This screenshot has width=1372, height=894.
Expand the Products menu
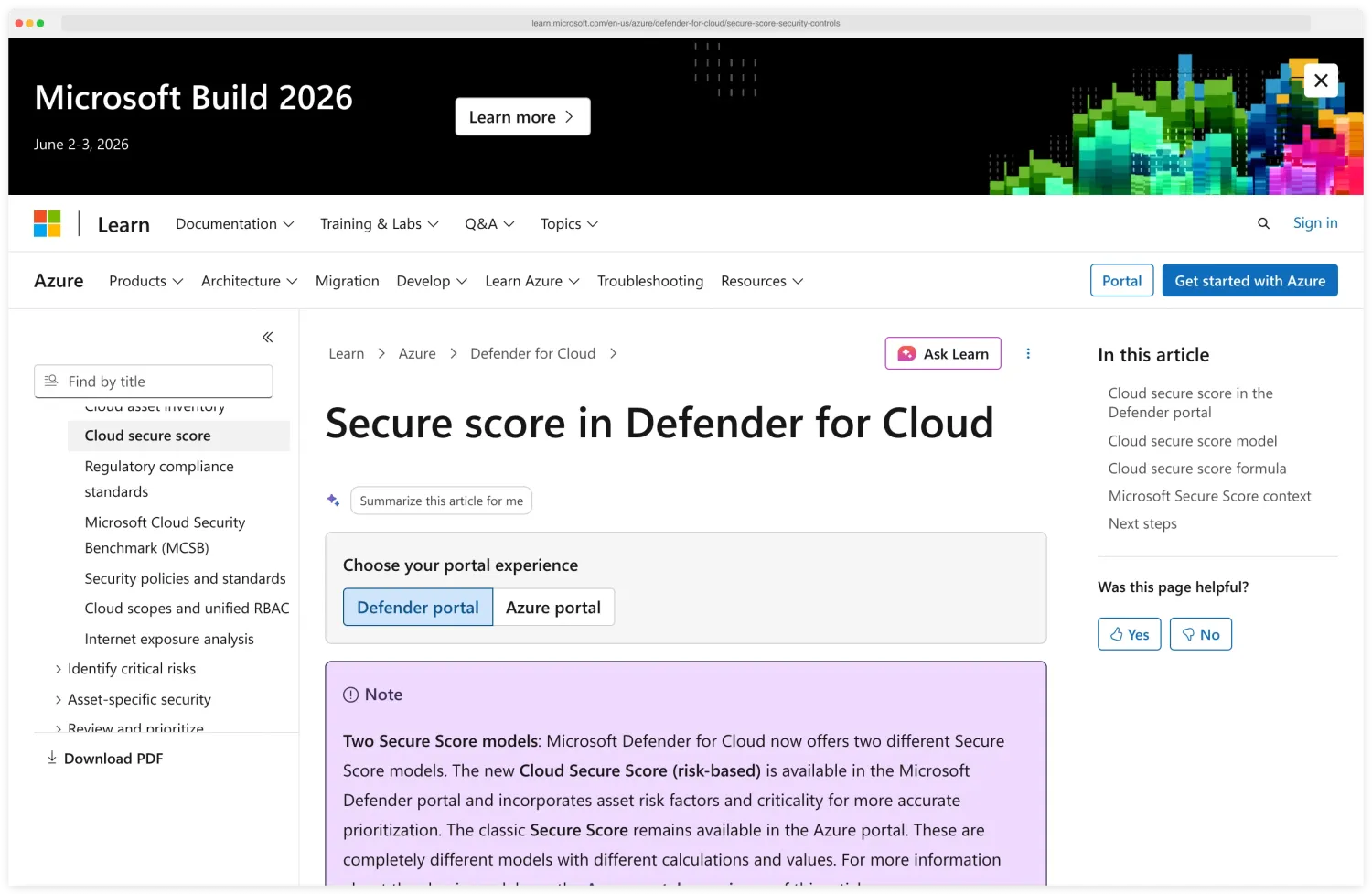pos(146,281)
